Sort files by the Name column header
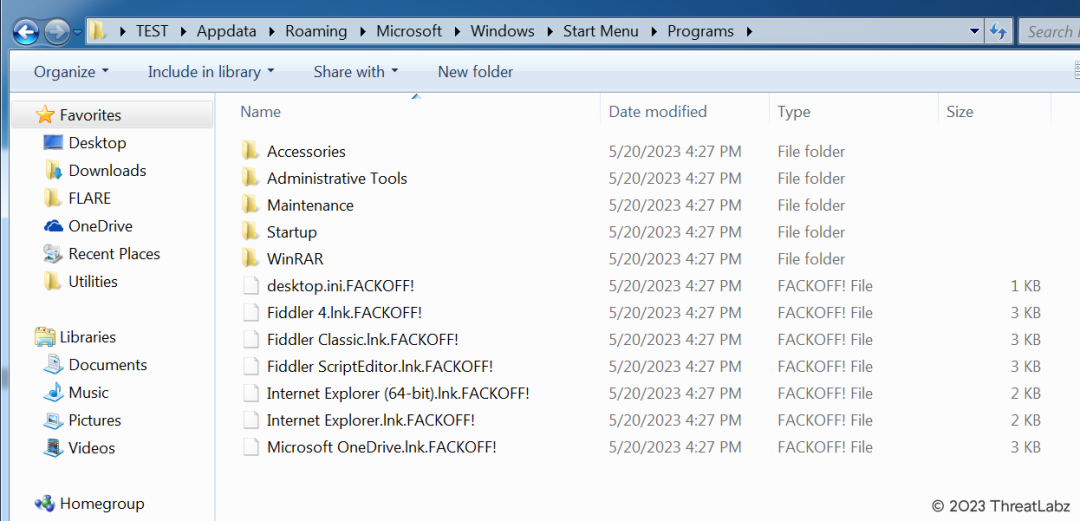Screen dimensions: 1080x521 (261, 112)
